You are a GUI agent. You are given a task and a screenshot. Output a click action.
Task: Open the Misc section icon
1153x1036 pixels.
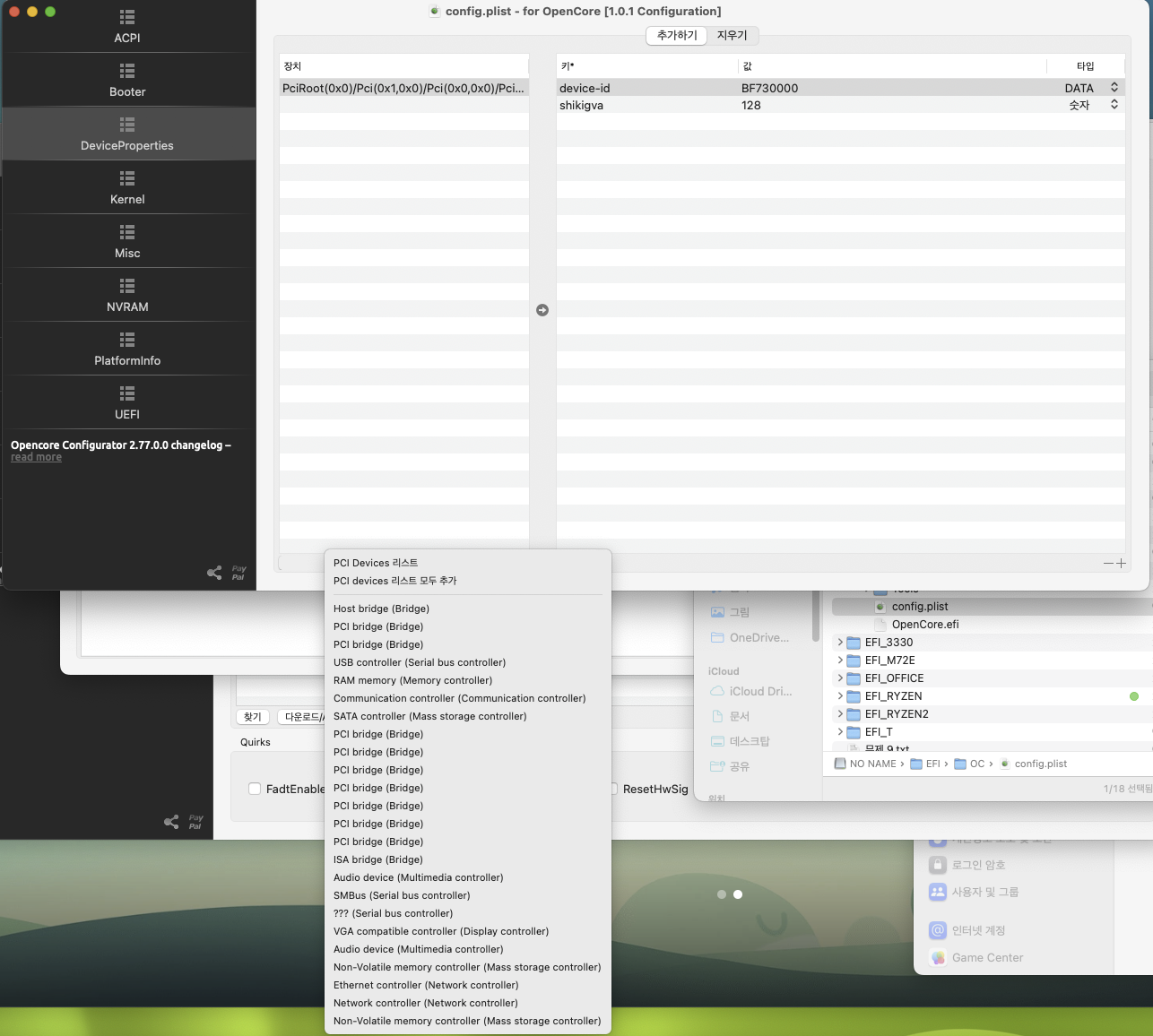(127, 232)
